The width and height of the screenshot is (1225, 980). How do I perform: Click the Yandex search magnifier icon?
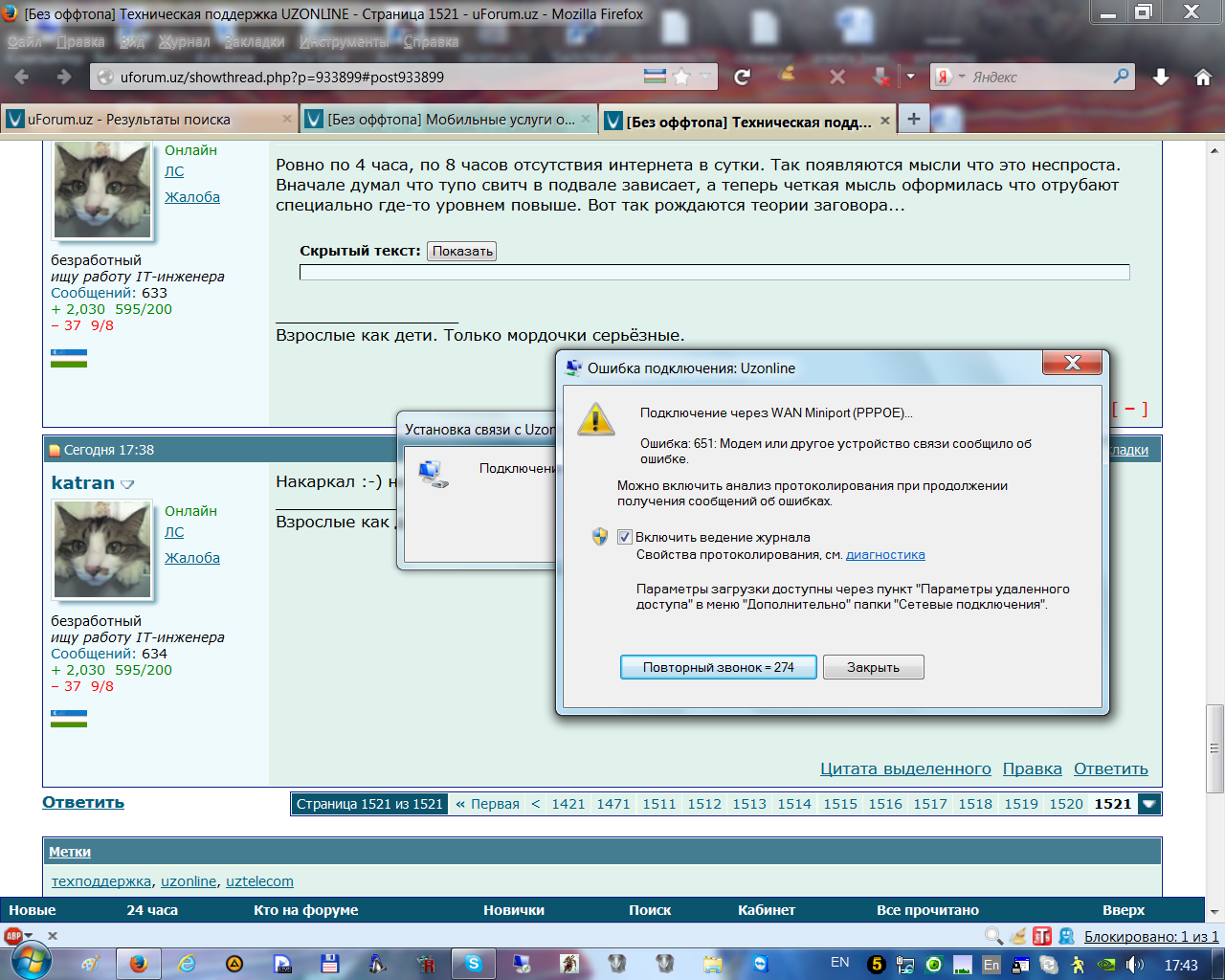[x=1122, y=76]
